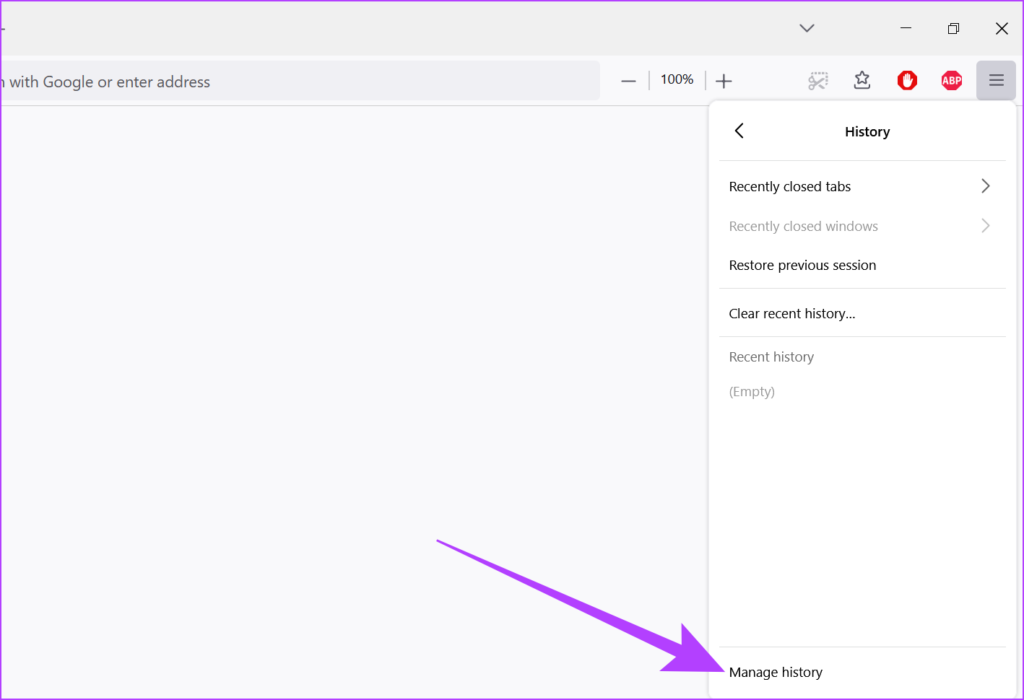Click the Manage history option
The height and width of the screenshot is (700, 1024).
[x=776, y=671]
